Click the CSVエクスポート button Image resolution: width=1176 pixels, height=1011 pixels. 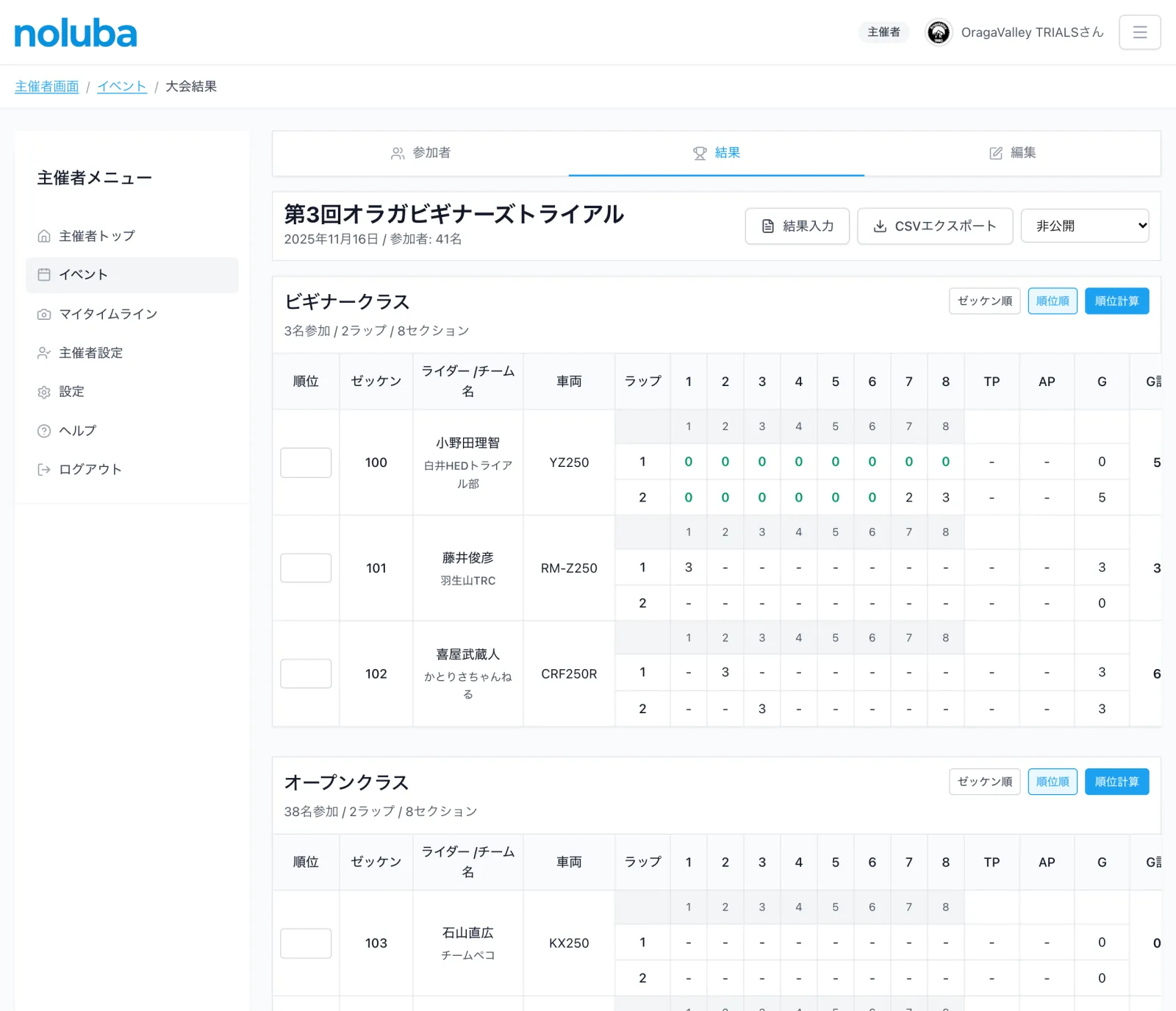click(x=935, y=226)
